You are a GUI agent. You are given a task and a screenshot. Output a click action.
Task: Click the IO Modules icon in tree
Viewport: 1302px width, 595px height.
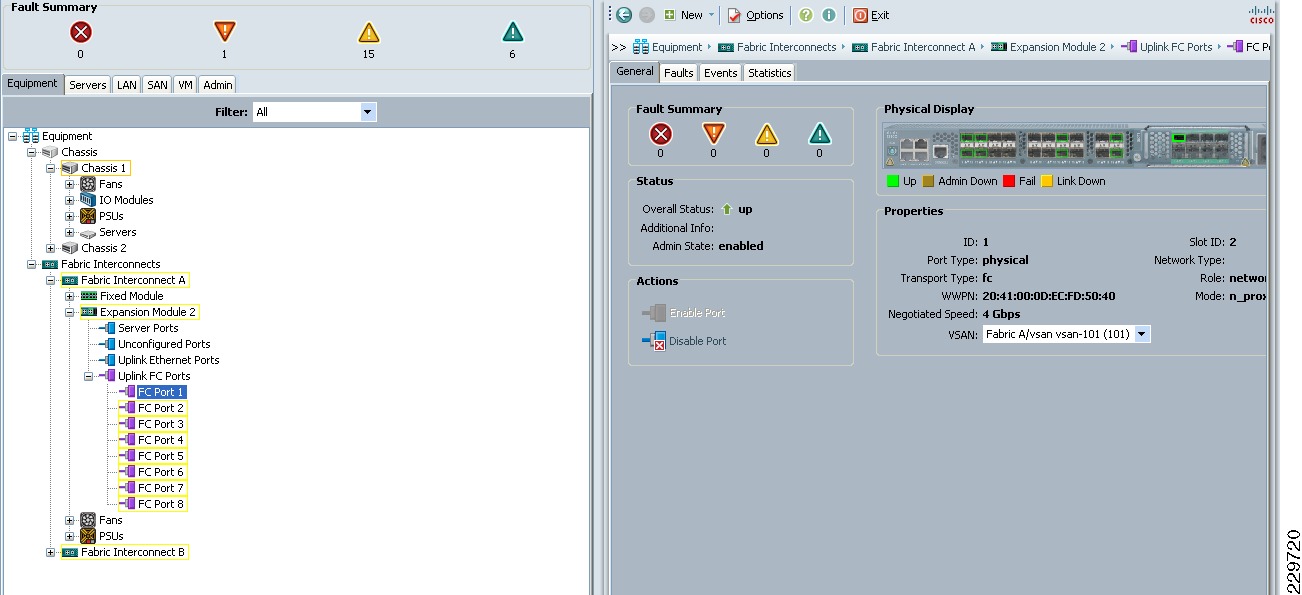coord(88,200)
